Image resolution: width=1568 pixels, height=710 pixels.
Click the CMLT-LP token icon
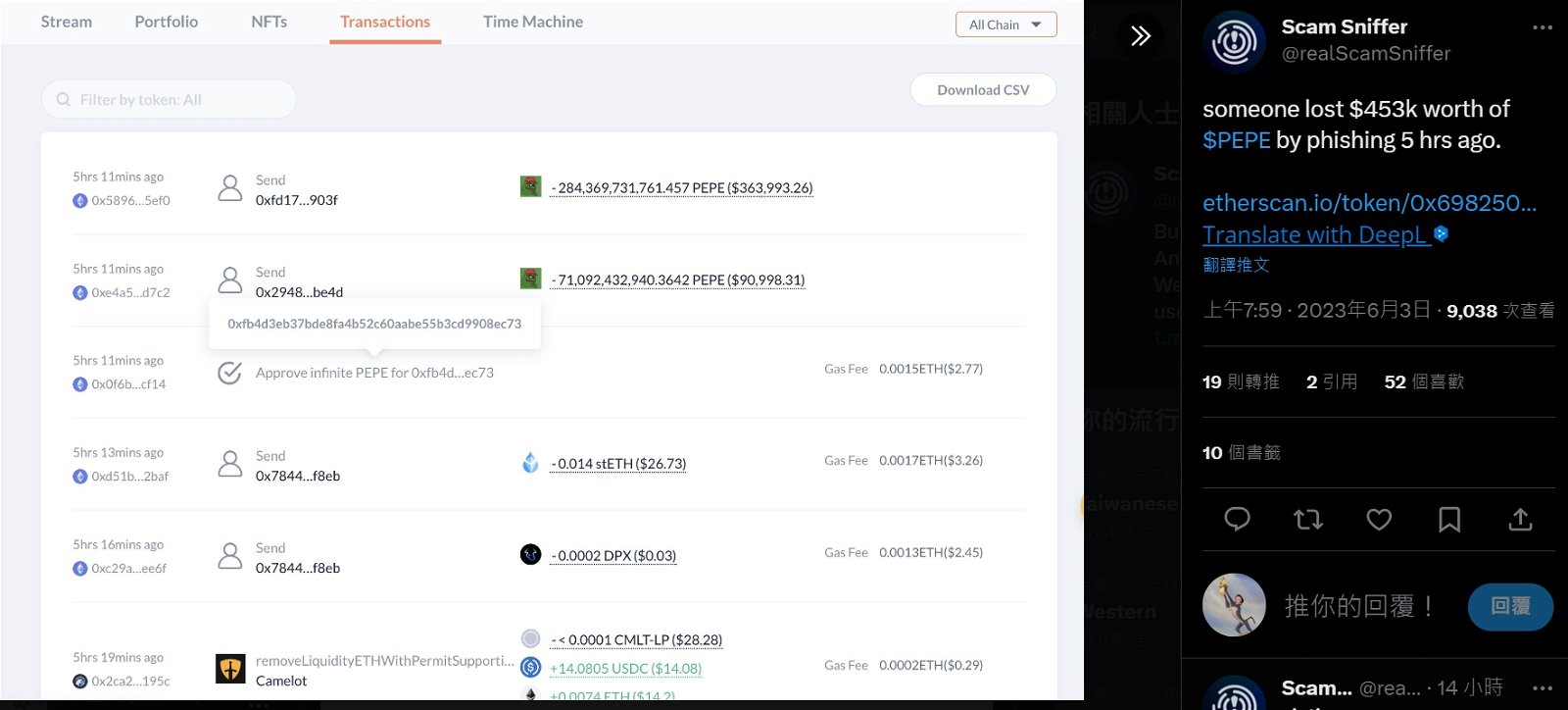click(530, 638)
